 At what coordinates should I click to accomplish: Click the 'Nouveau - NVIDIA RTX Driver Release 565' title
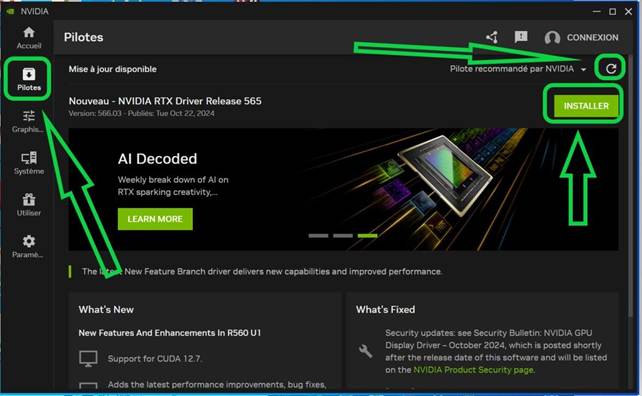point(165,101)
